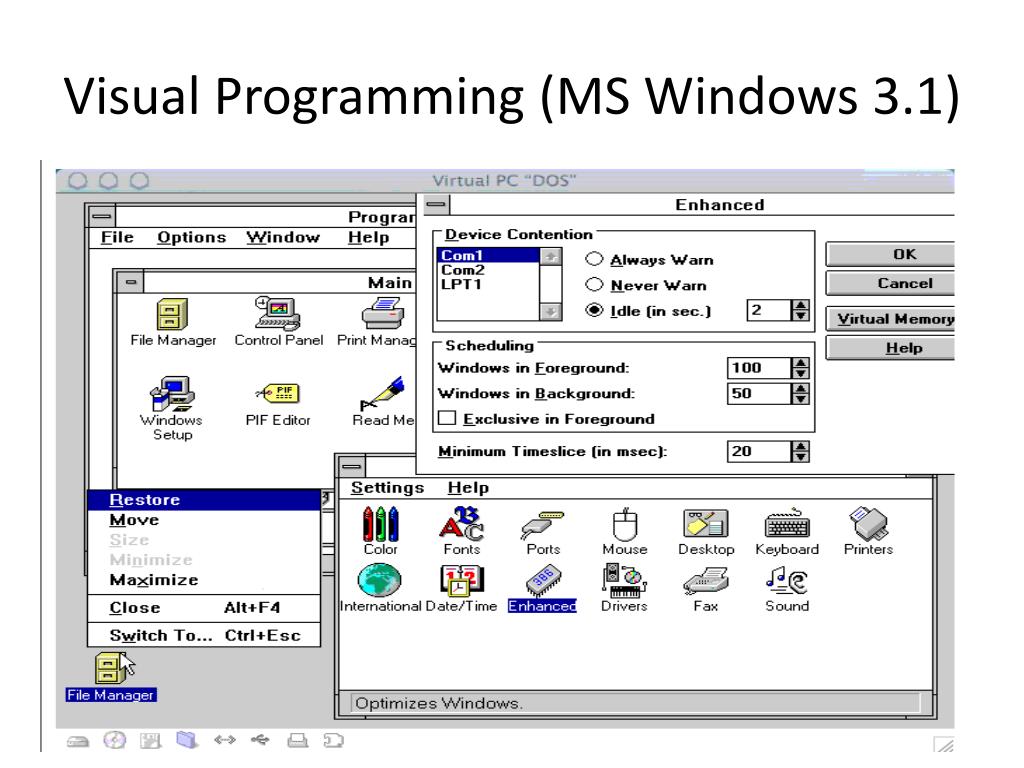Open File menu in Program Manager
Viewport: 1024px width, 768px height.
[117, 237]
